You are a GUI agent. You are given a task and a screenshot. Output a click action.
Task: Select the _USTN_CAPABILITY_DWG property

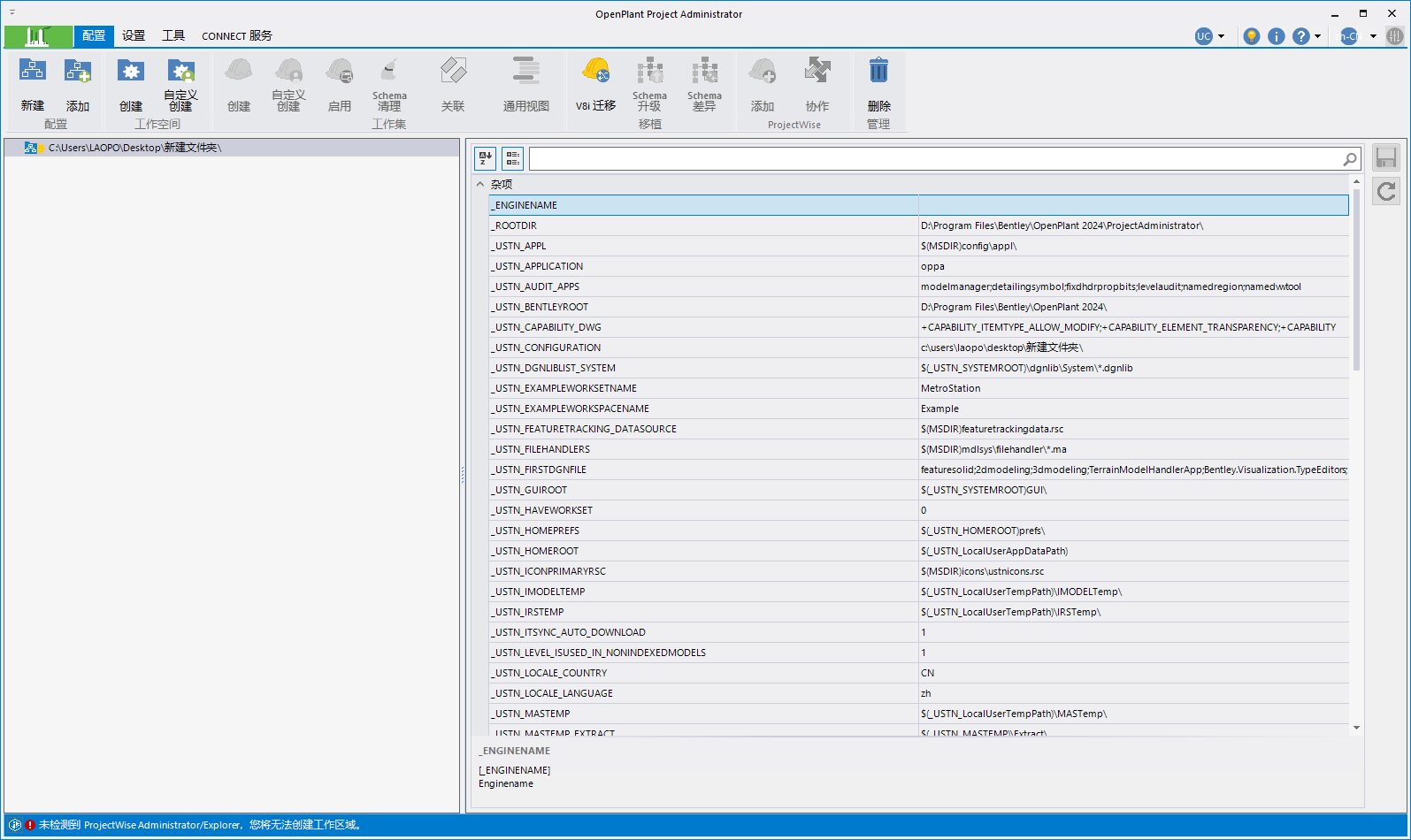(x=919, y=327)
